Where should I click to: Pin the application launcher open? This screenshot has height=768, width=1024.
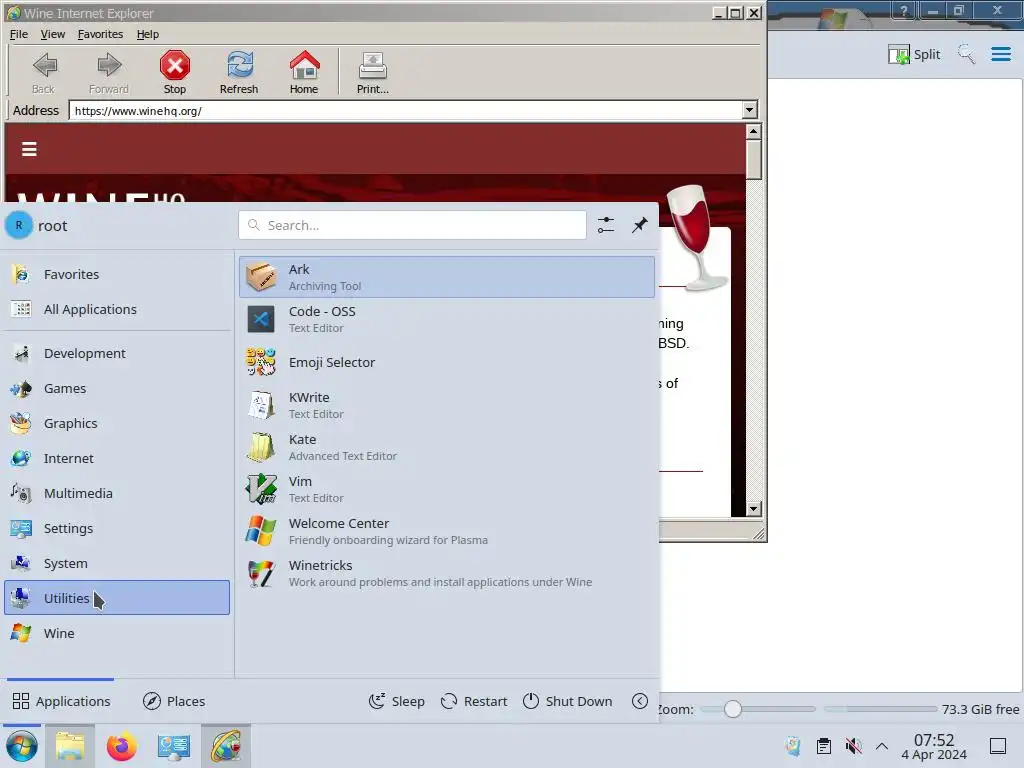click(x=639, y=225)
